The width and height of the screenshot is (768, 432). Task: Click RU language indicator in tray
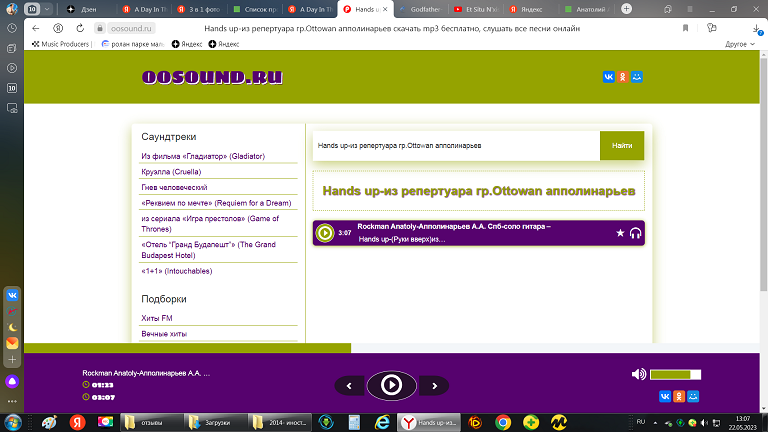(641, 422)
